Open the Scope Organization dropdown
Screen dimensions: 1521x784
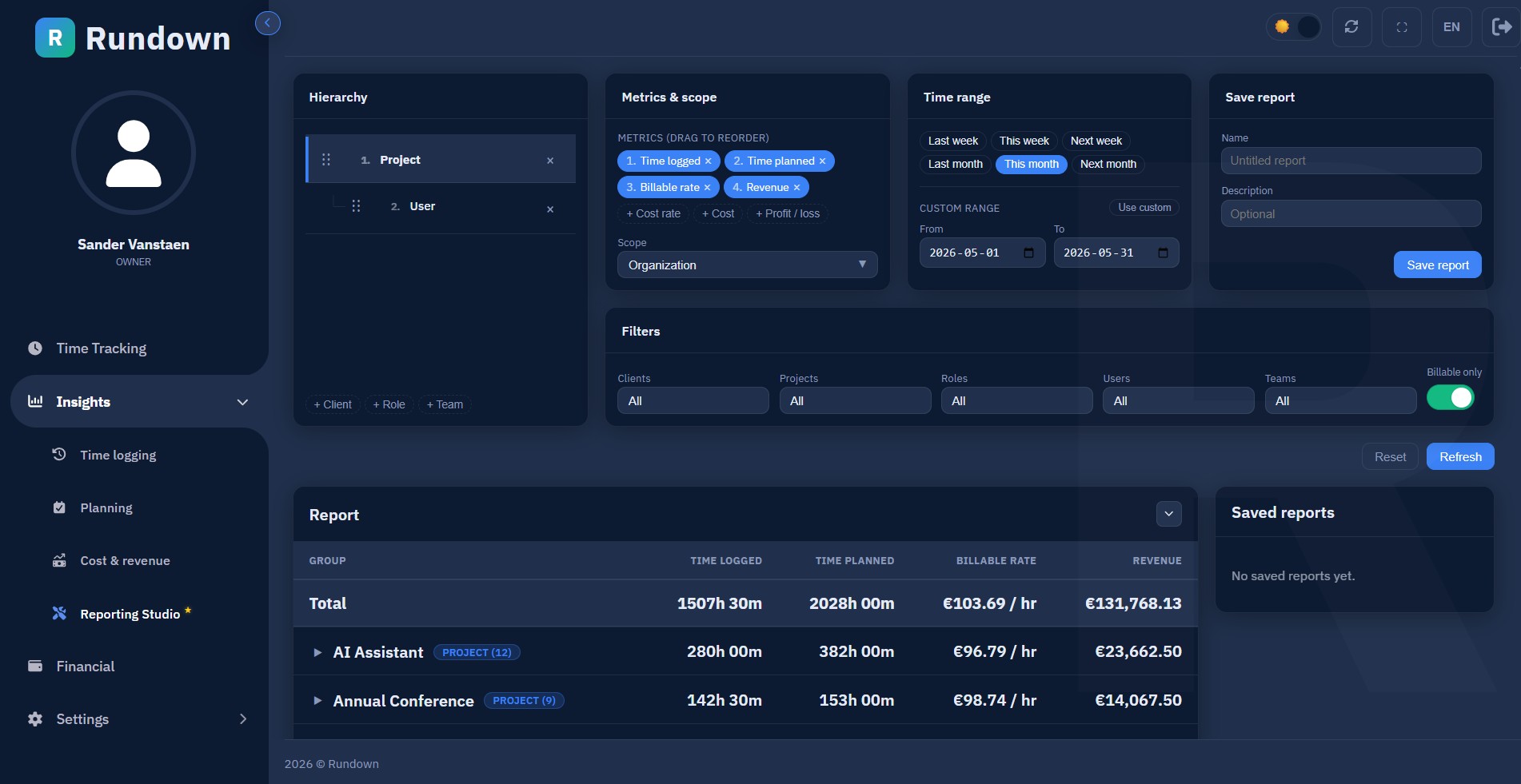747,265
